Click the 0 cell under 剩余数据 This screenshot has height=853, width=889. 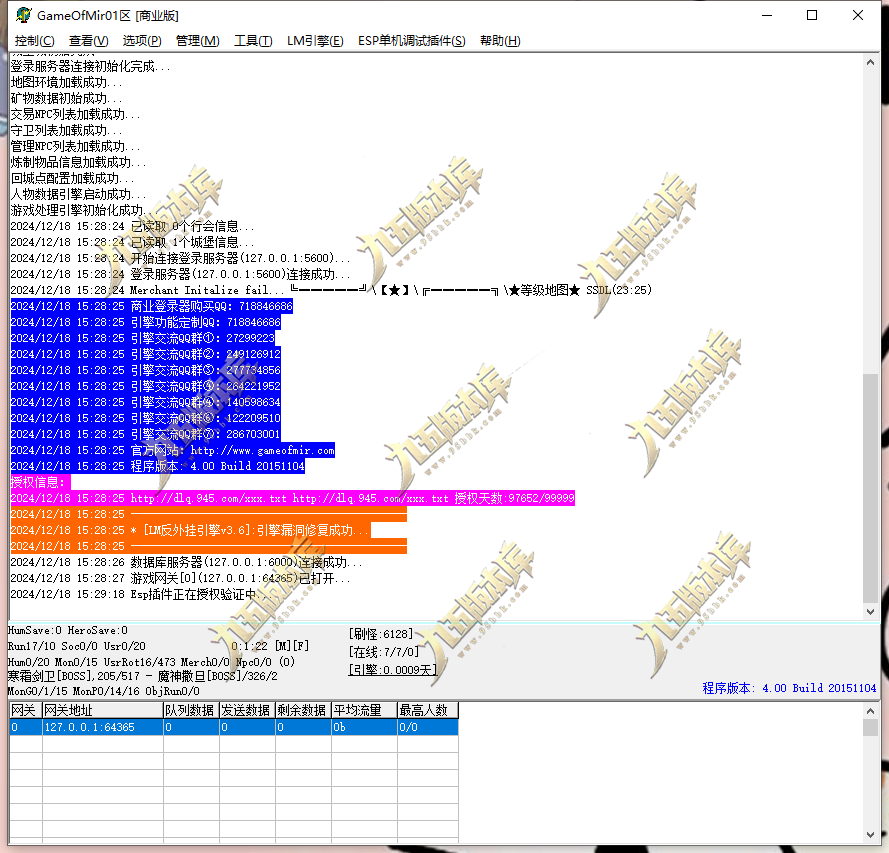[x=303, y=727]
